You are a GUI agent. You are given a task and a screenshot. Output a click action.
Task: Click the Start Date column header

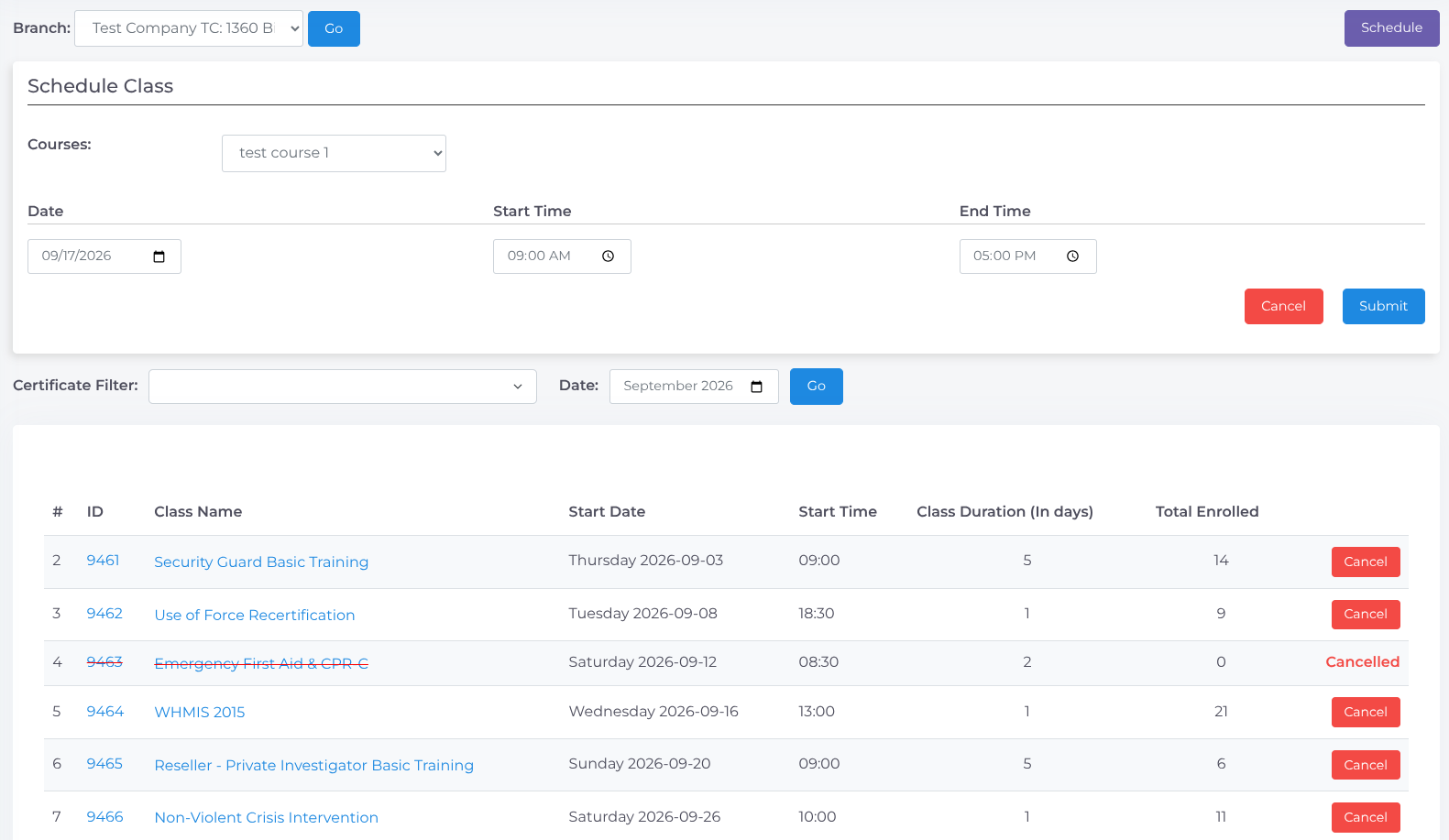[607, 512]
